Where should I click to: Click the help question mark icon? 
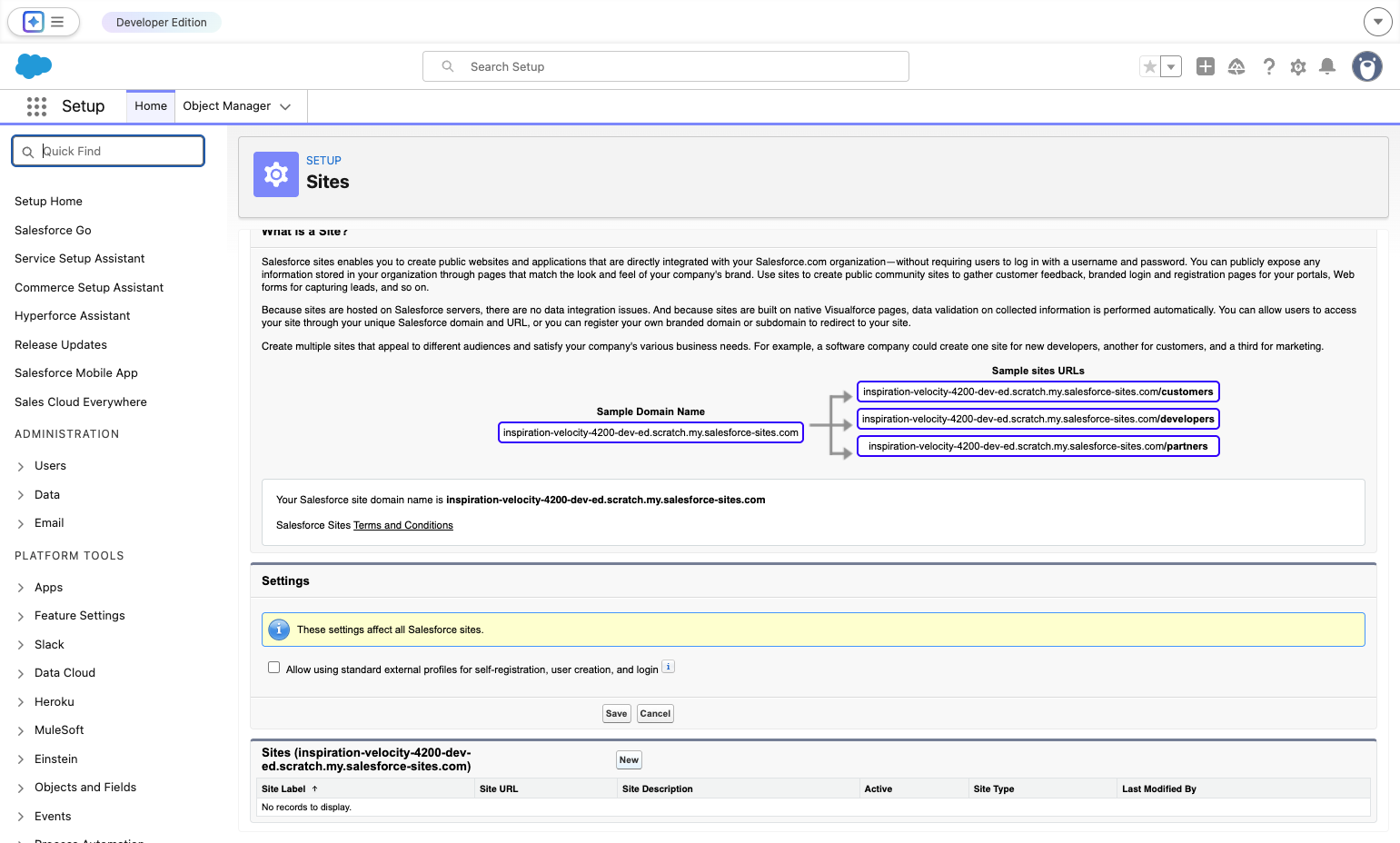[1269, 66]
